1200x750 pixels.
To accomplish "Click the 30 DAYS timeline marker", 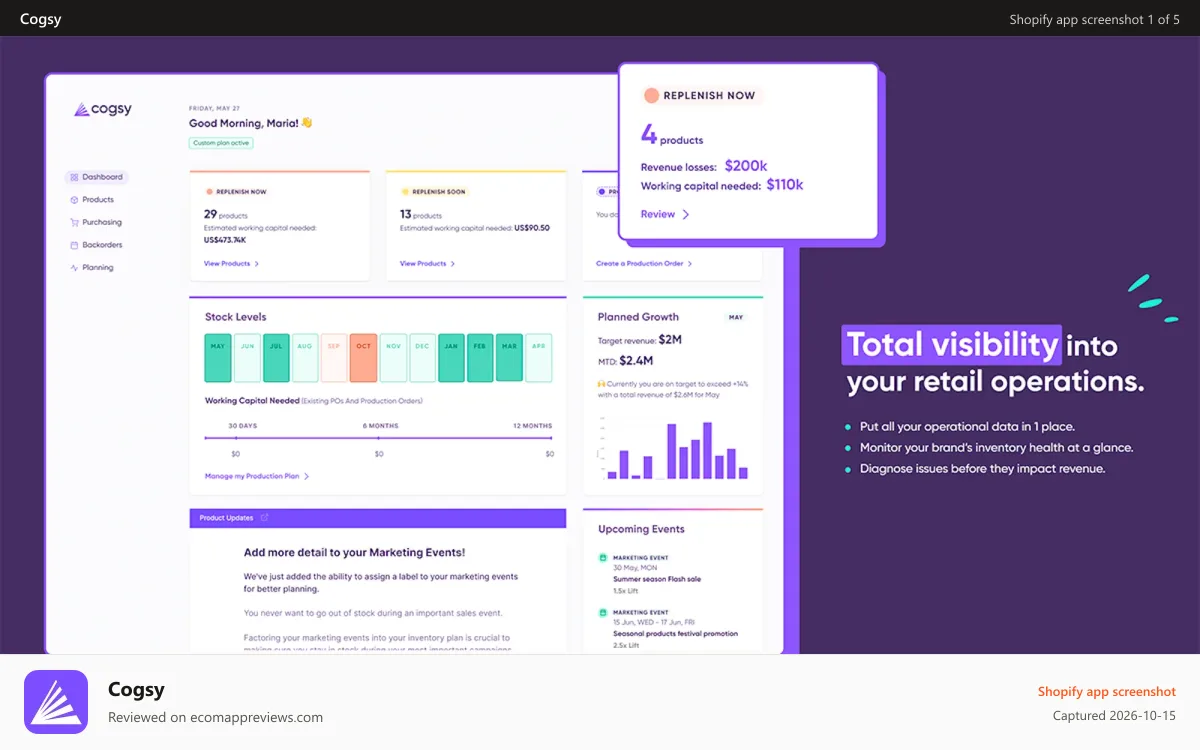I will coord(236,438).
